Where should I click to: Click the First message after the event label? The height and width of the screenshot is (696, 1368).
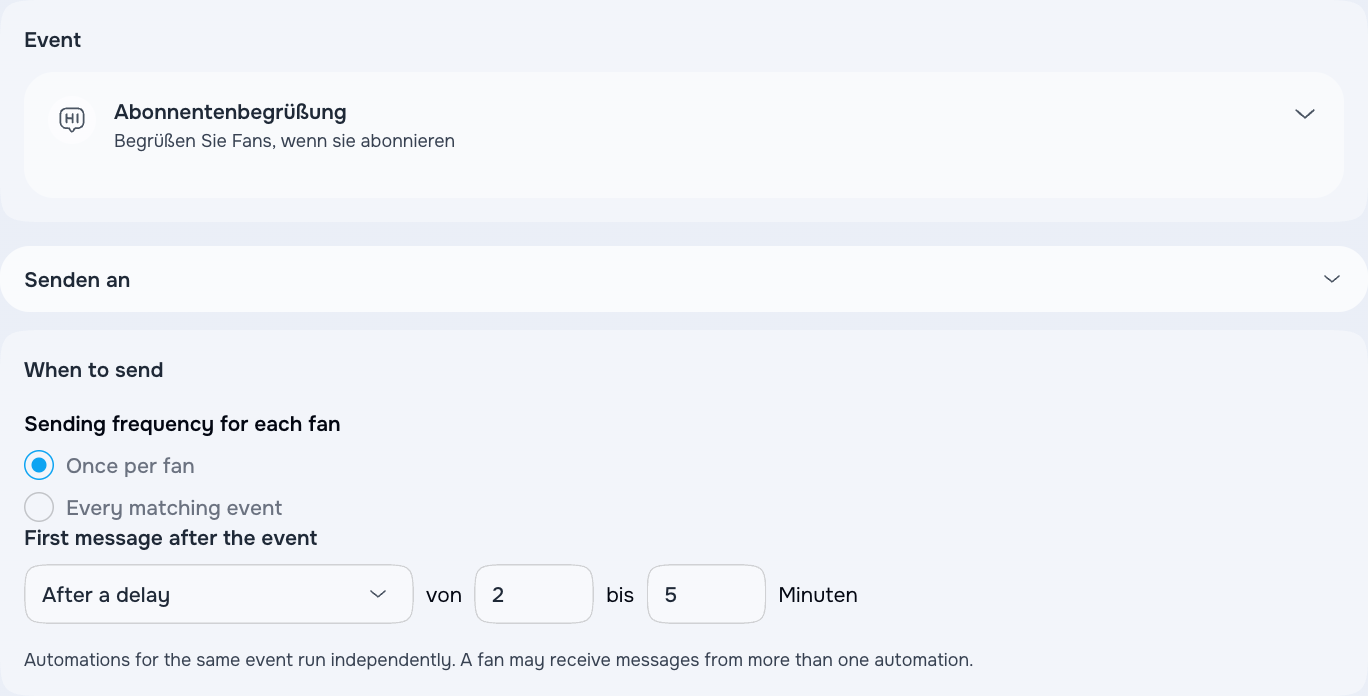(171, 538)
